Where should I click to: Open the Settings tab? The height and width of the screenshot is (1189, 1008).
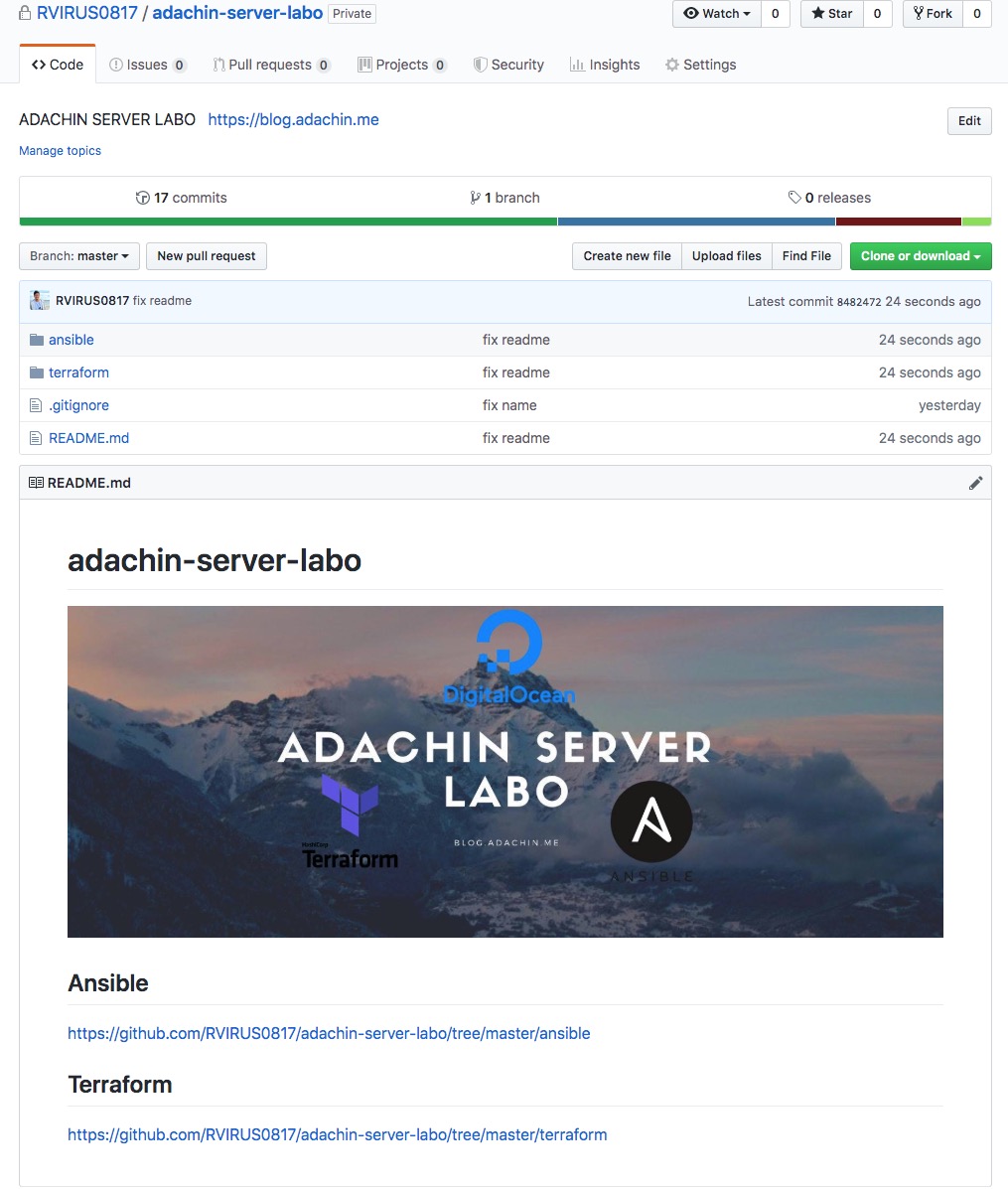700,65
